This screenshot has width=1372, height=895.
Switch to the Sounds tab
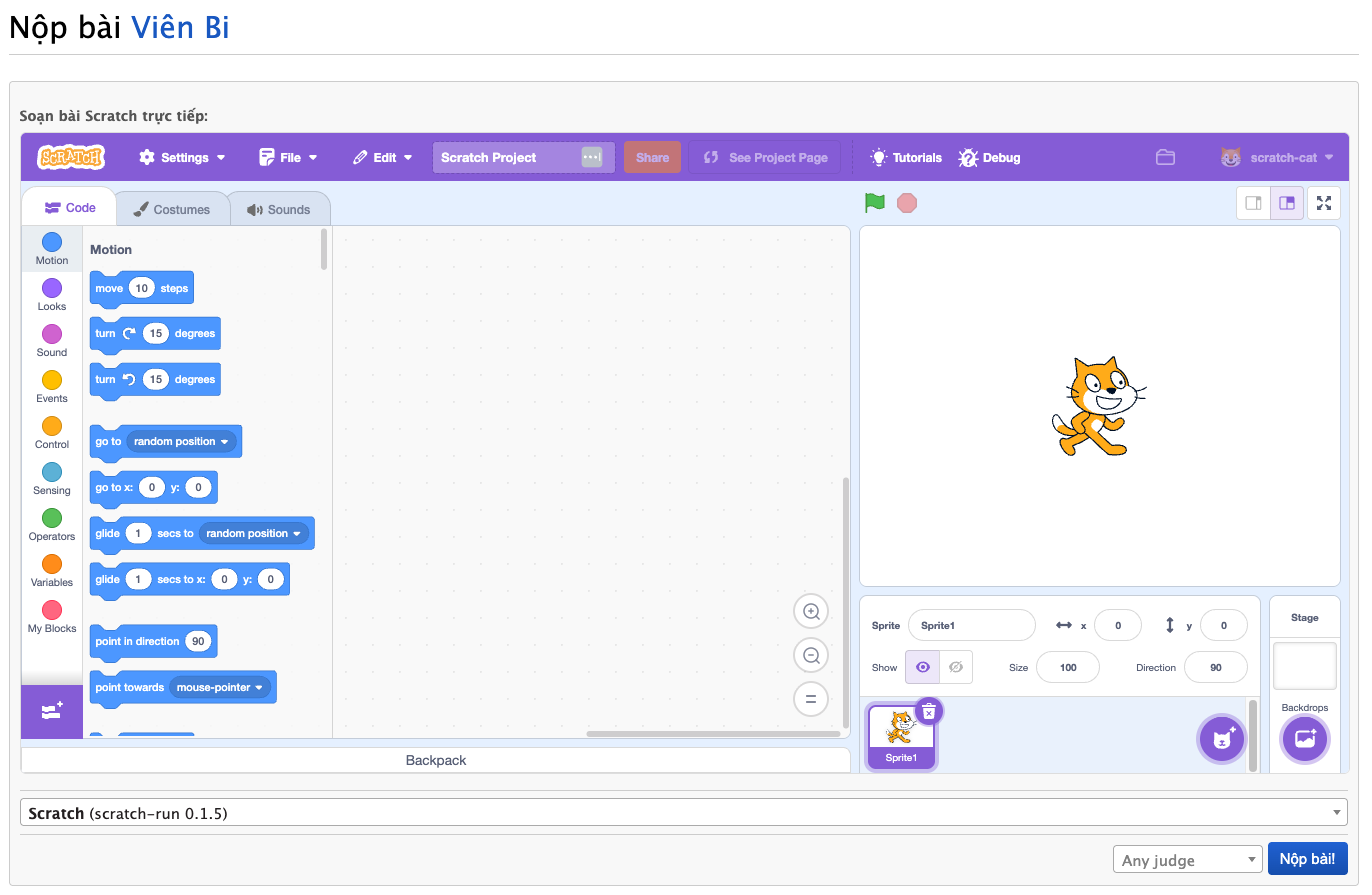click(x=279, y=210)
